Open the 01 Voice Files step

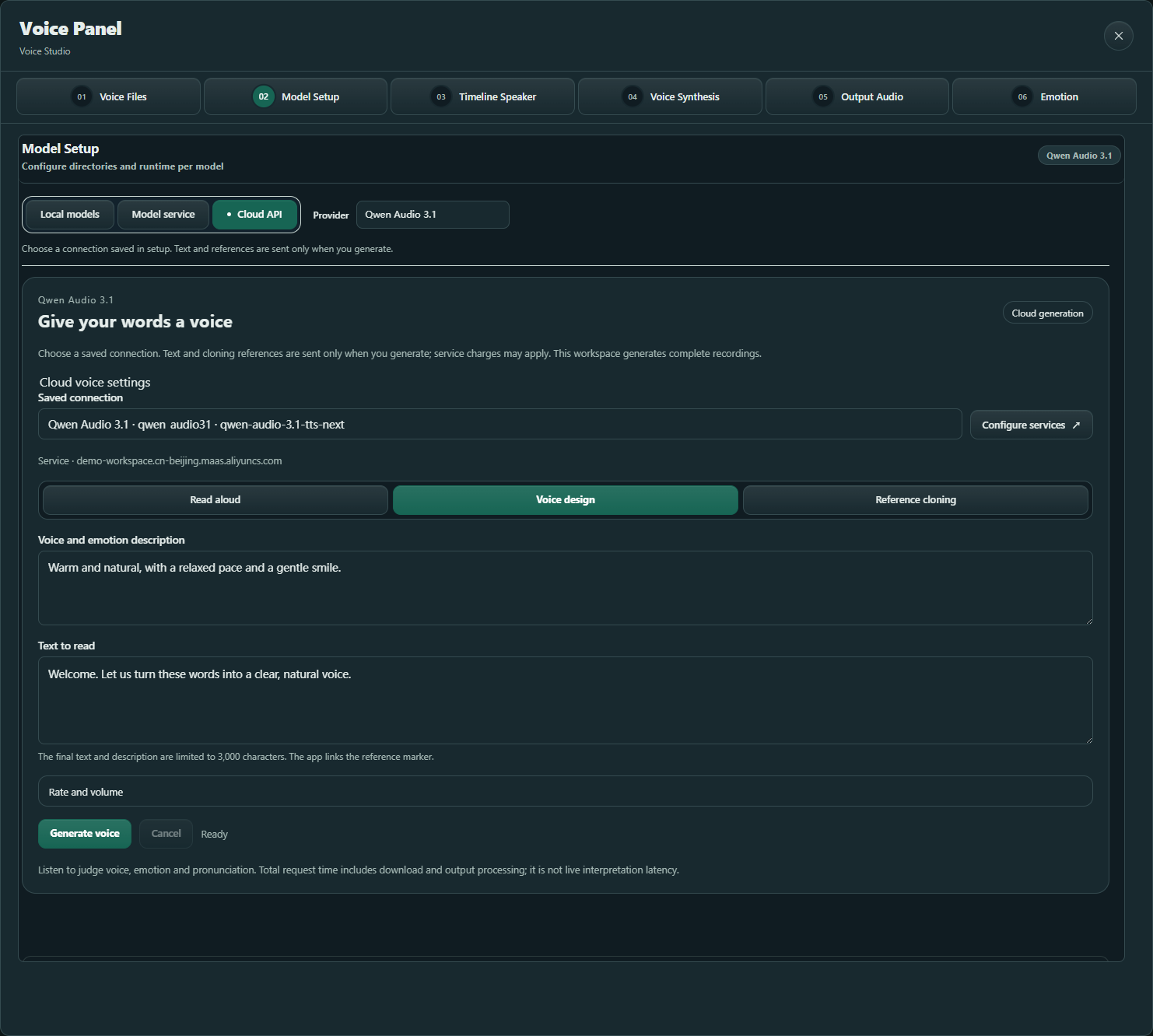coord(108,96)
